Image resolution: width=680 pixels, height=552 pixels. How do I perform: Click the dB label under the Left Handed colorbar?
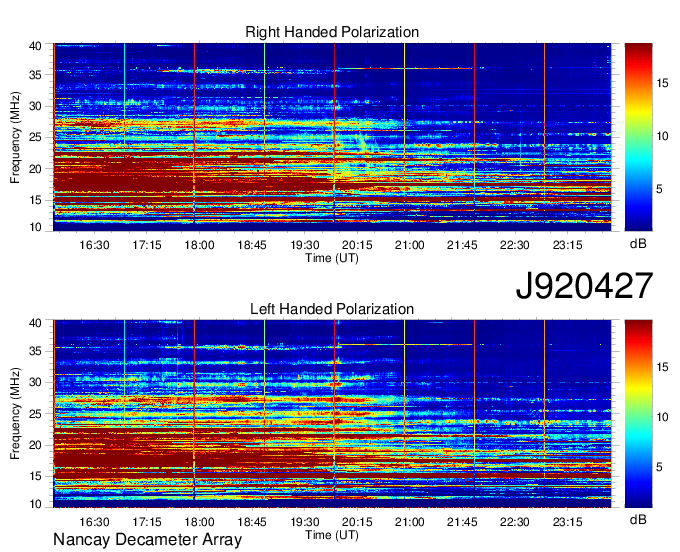(x=638, y=519)
